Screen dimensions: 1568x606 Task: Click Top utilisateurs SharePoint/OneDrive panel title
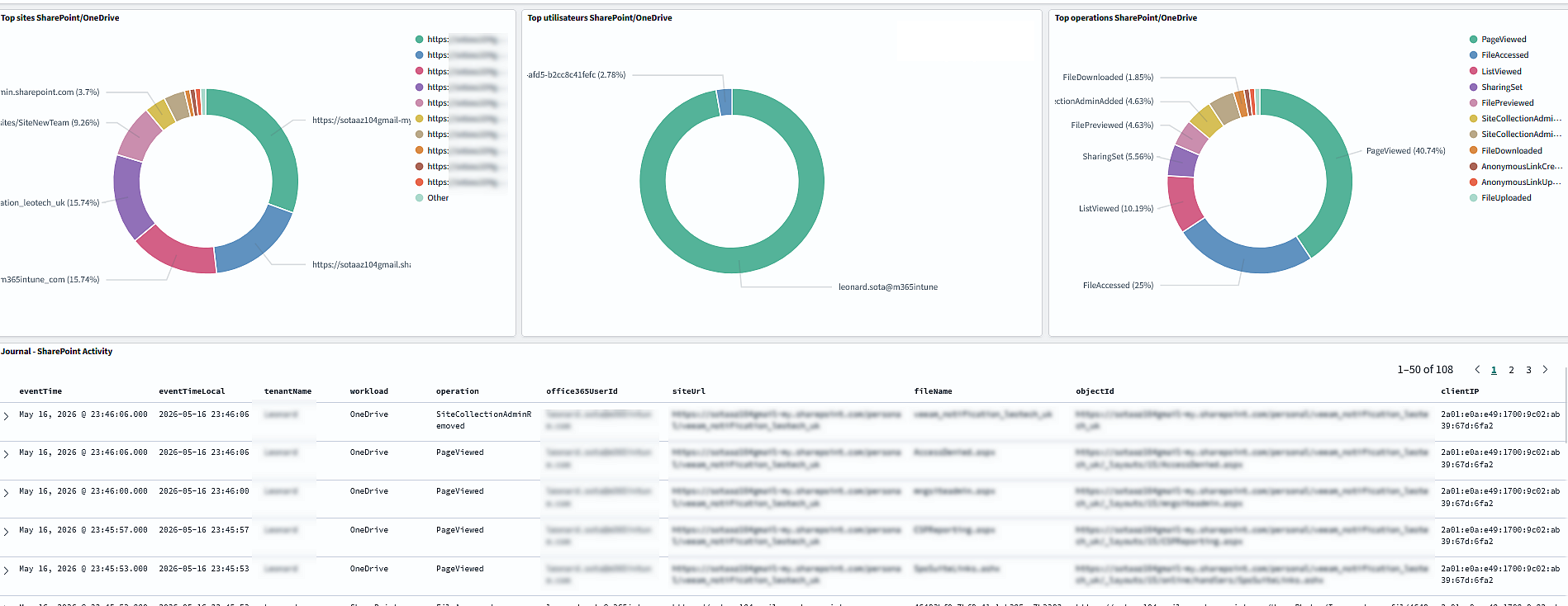[x=600, y=17]
